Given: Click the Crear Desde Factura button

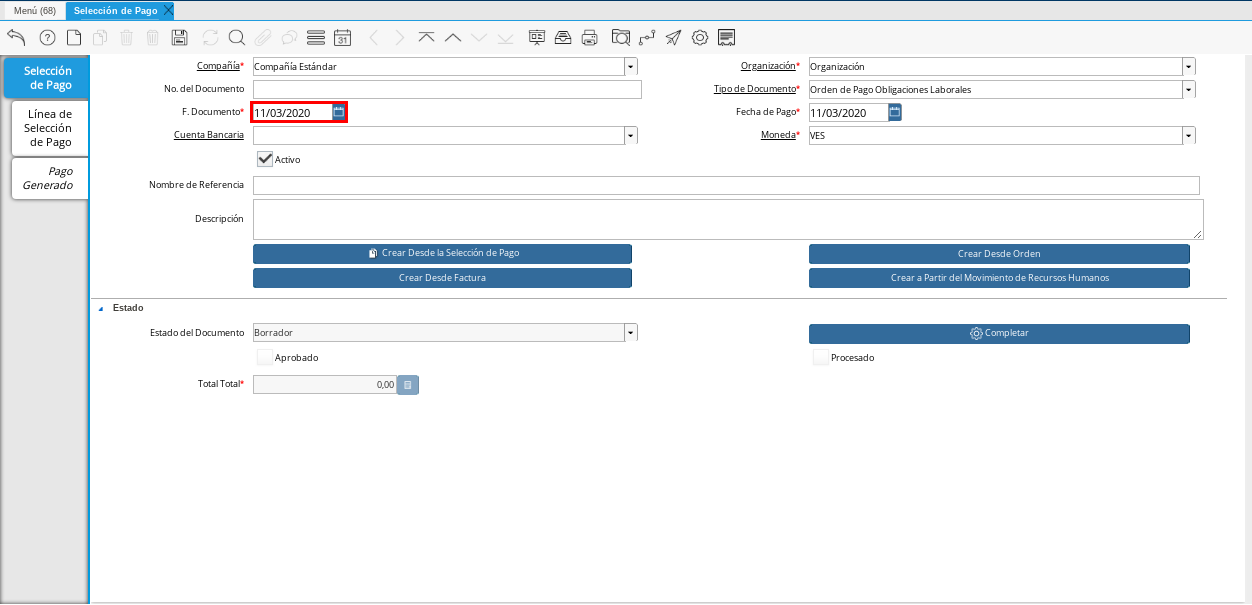Looking at the screenshot, I should (442, 278).
